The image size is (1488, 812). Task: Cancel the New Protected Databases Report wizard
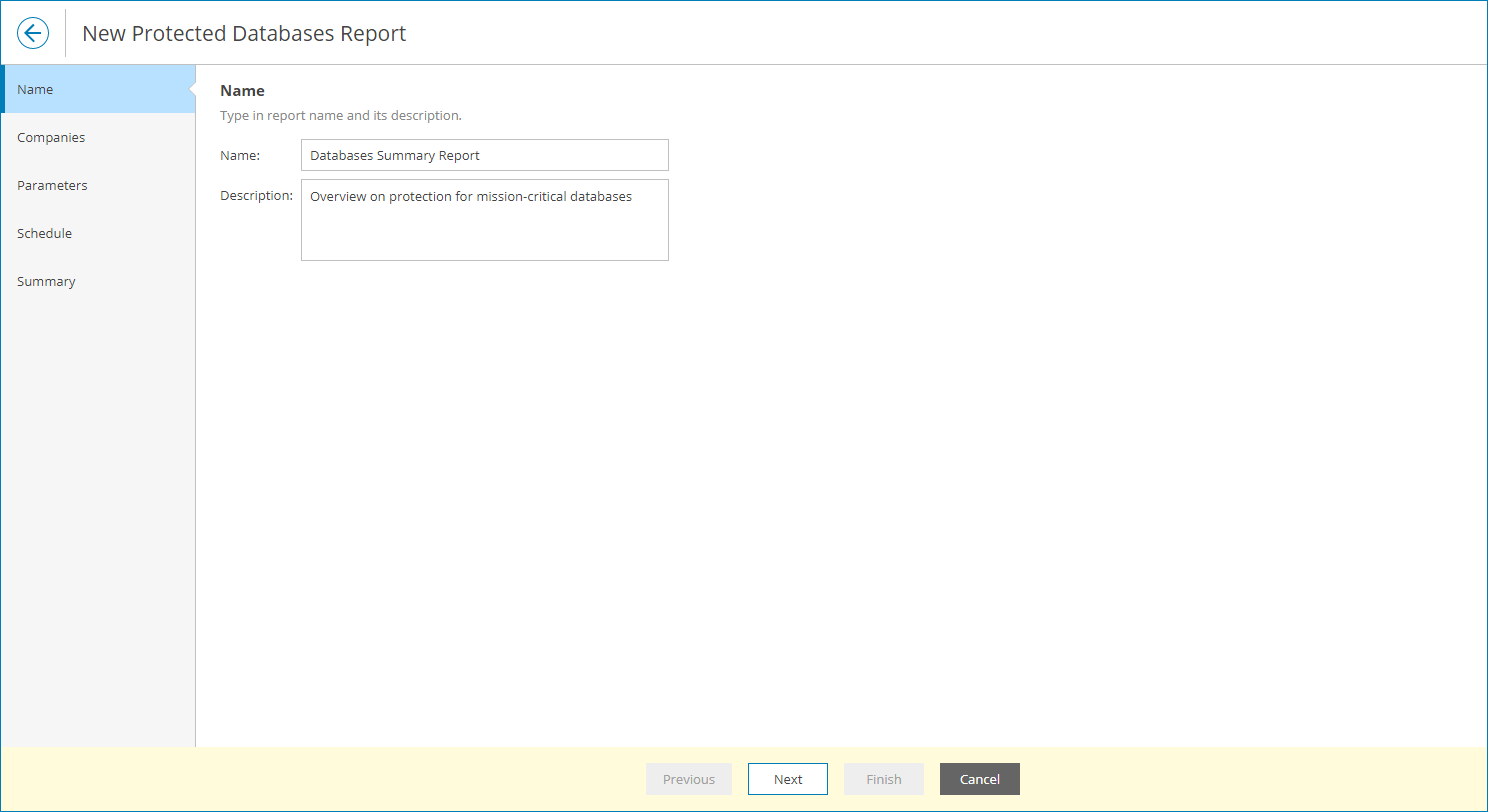click(979, 778)
